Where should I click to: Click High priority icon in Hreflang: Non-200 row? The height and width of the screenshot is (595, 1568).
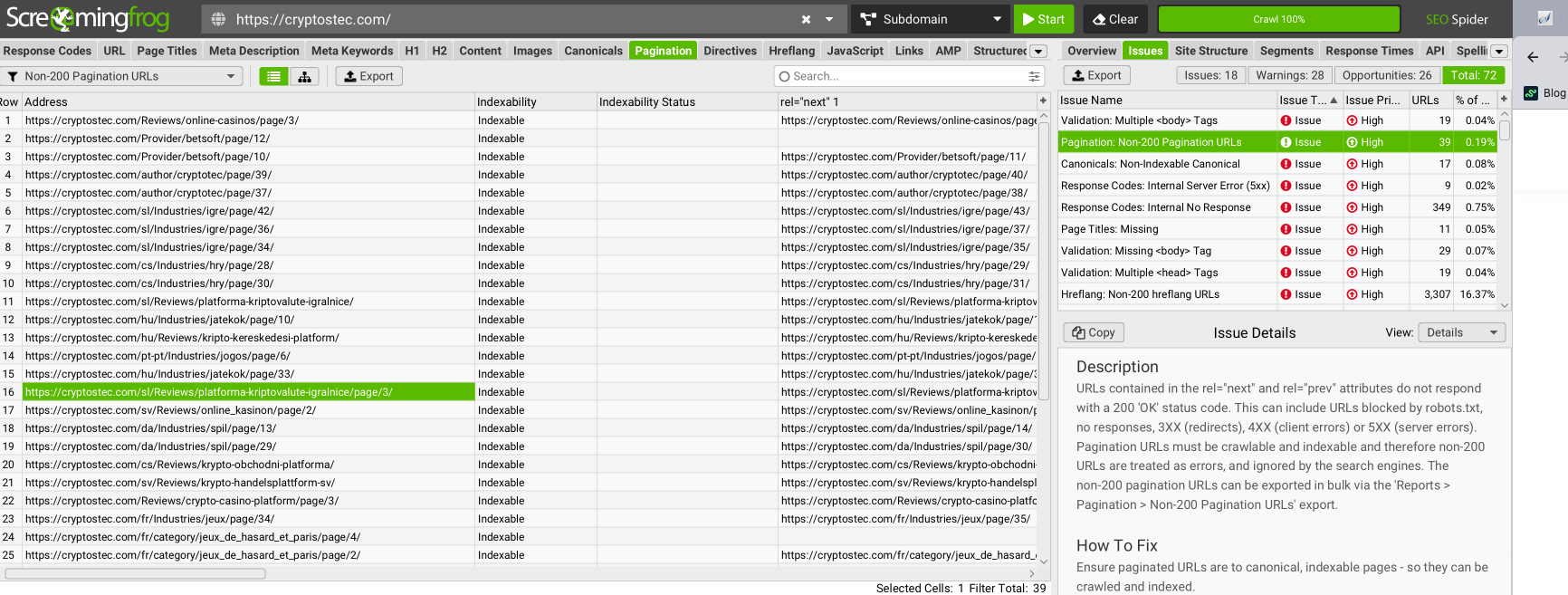[x=1352, y=294]
